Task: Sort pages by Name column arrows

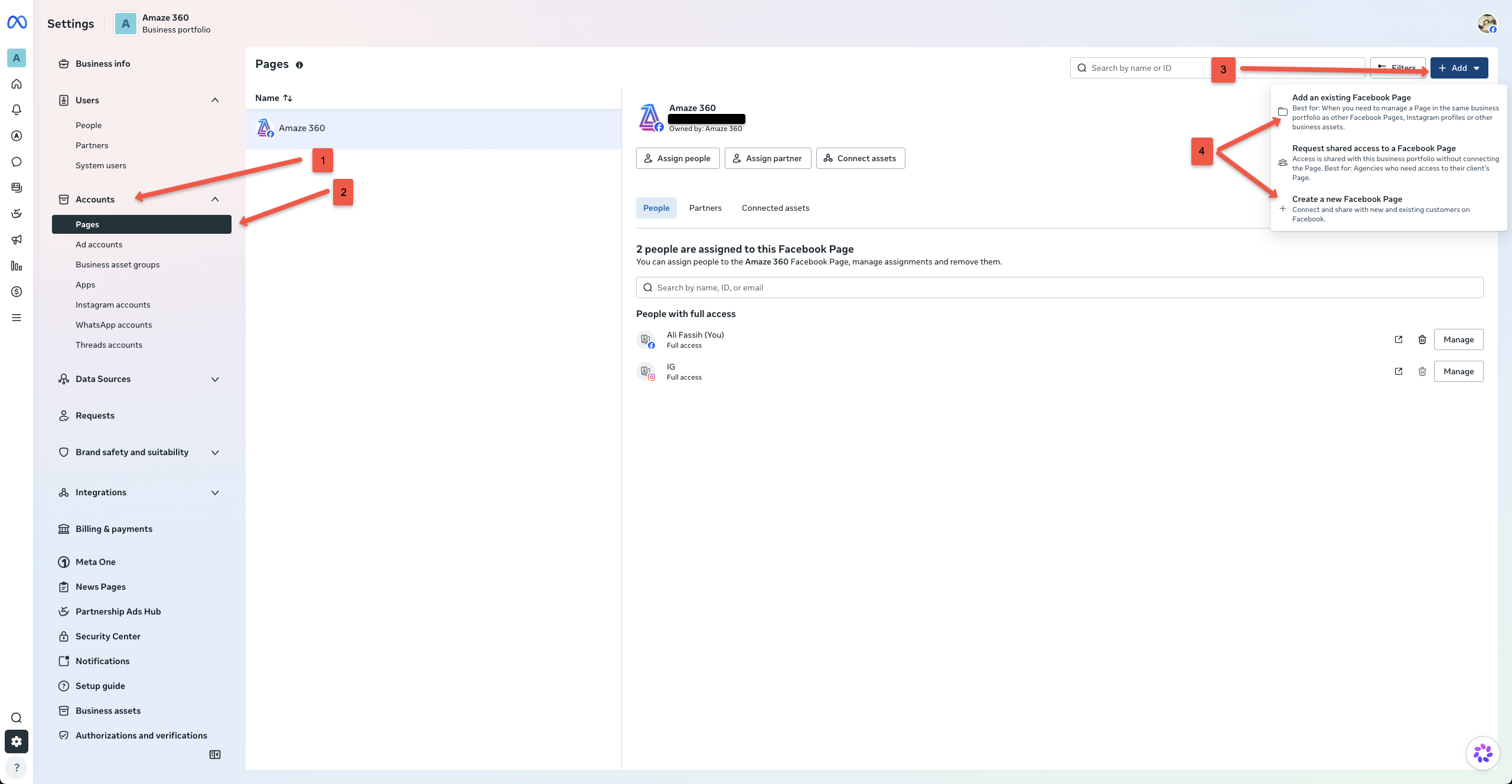Action: point(288,98)
